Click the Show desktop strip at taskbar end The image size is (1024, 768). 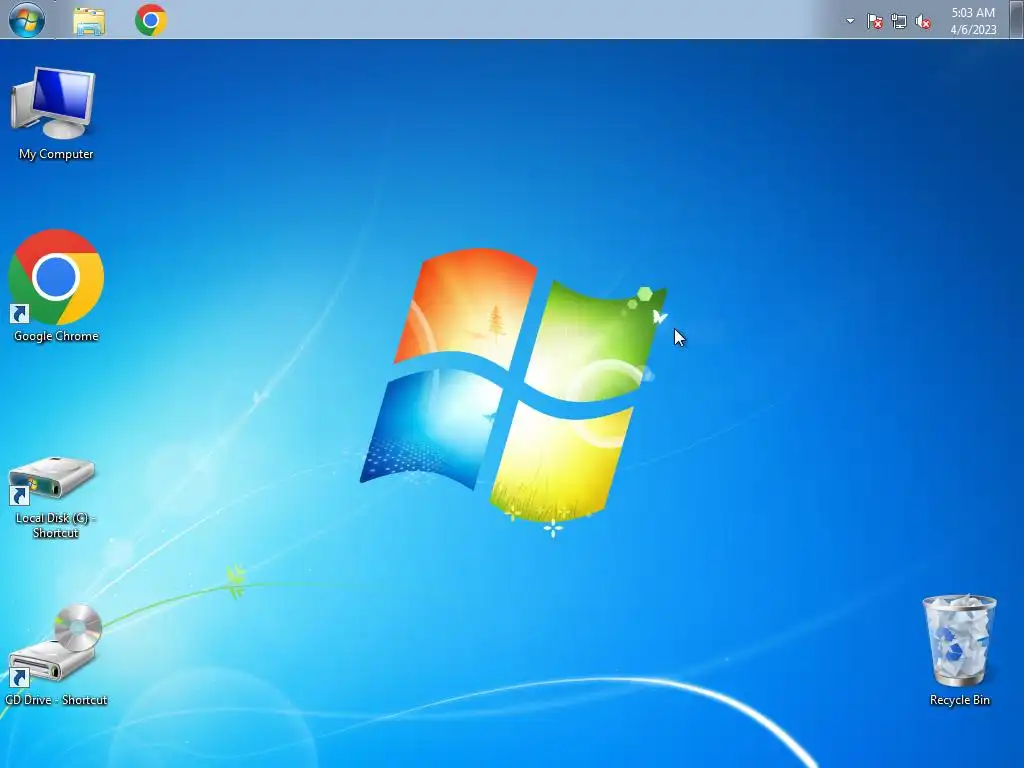click(x=1017, y=20)
